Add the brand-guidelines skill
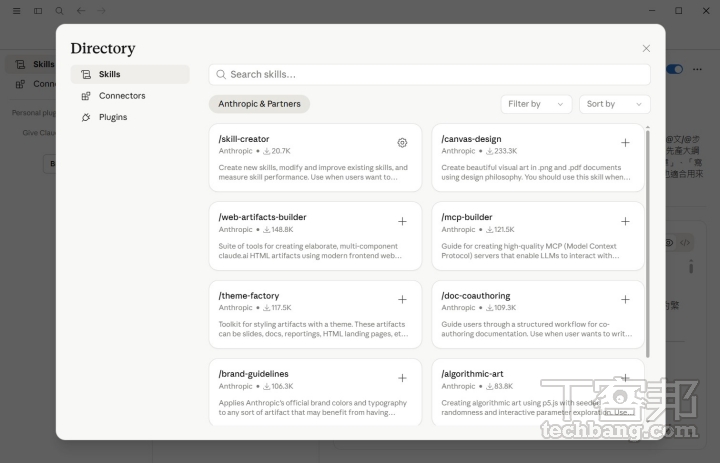Image resolution: width=720 pixels, height=463 pixels. click(402, 378)
